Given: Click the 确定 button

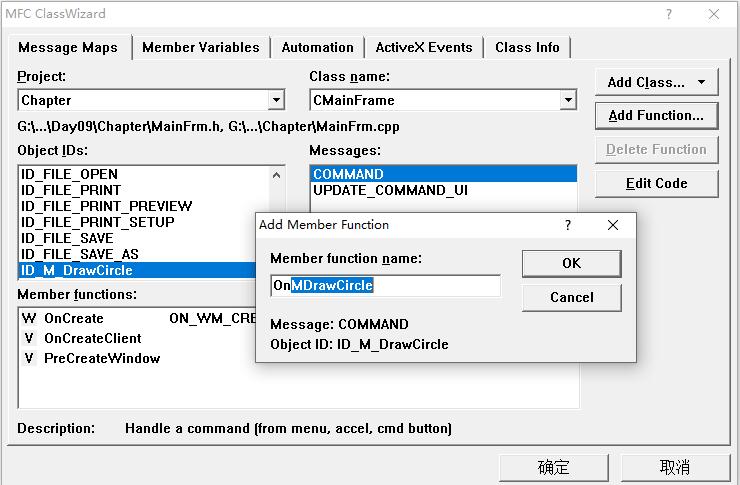Looking at the screenshot, I should coord(554,468).
